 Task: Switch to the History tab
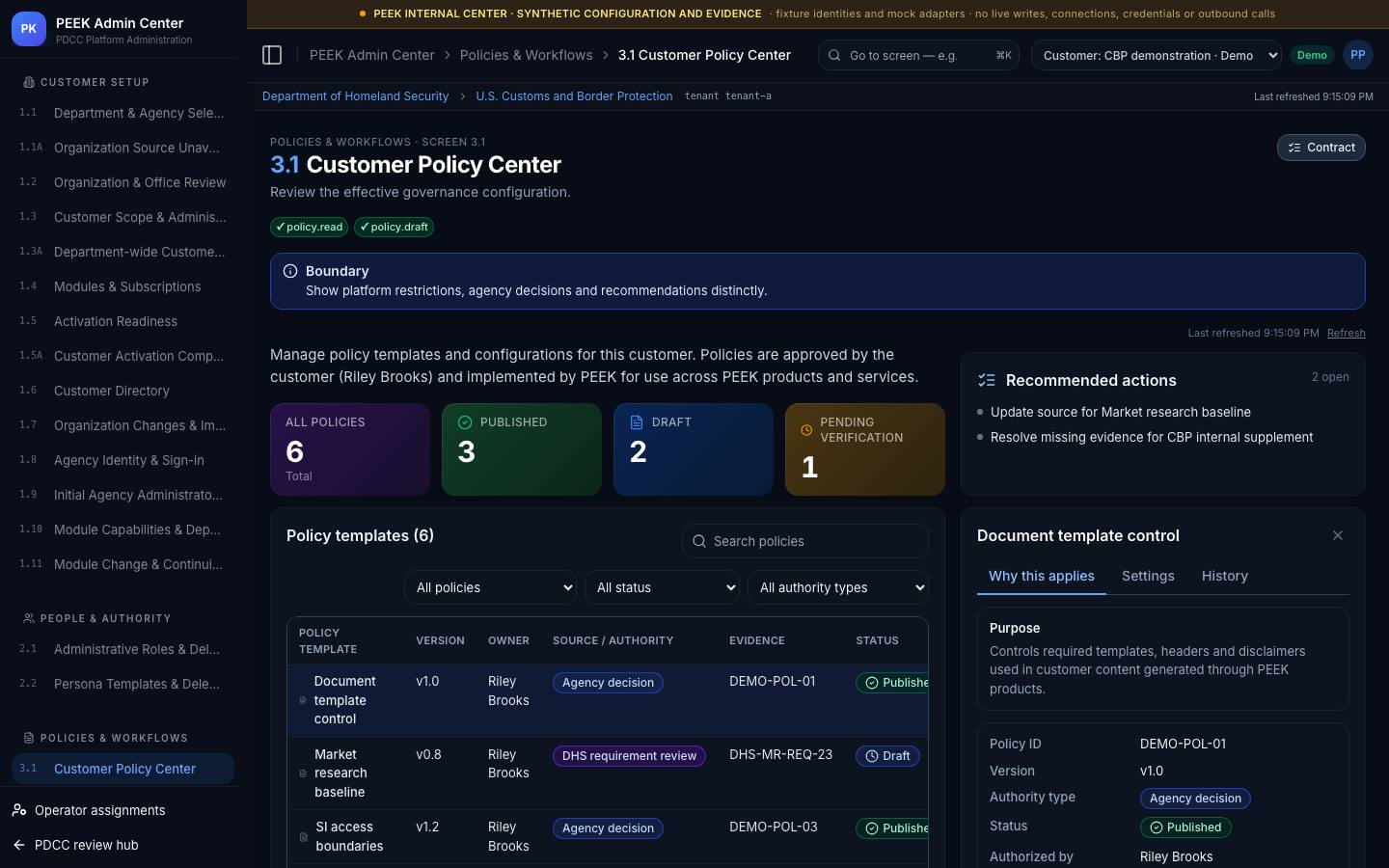[1225, 576]
